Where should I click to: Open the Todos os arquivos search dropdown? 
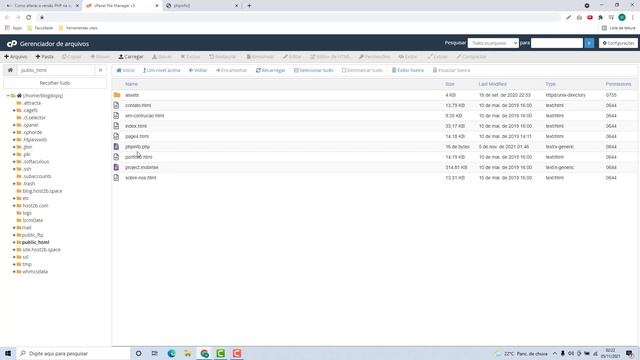coord(493,43)
